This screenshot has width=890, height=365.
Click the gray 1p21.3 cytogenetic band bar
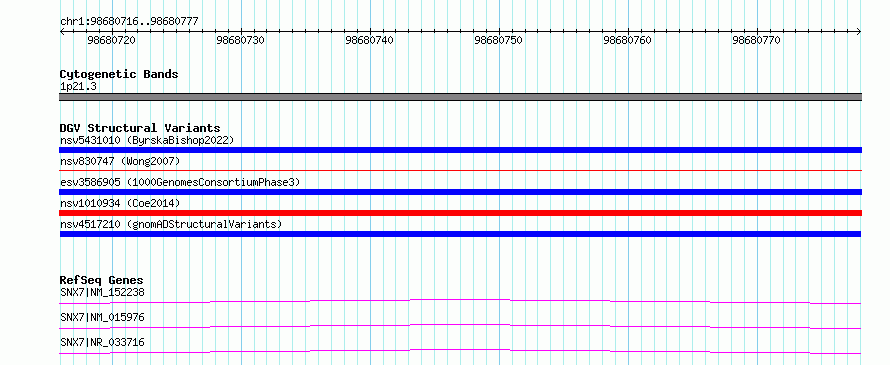pyautogui.click(x=460, y=97)
